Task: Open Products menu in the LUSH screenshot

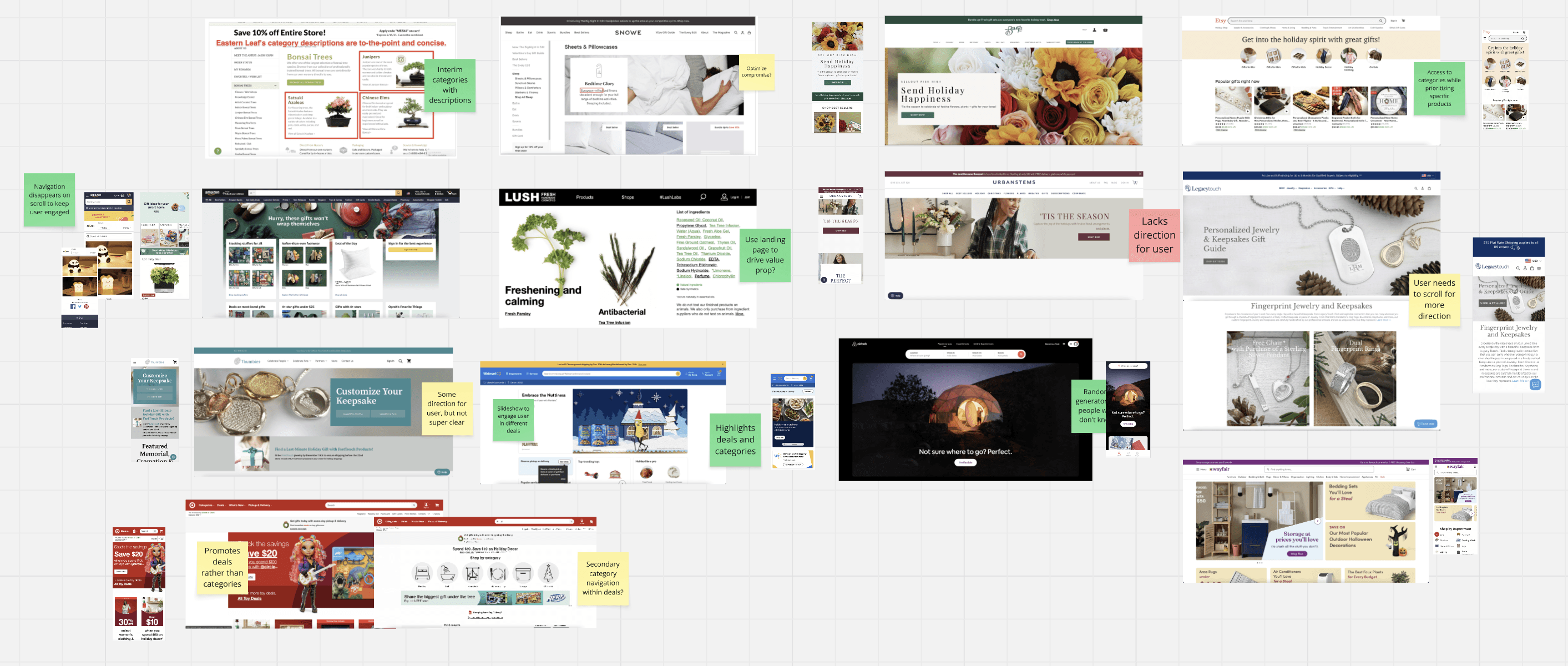Action: tap(584, 197)
